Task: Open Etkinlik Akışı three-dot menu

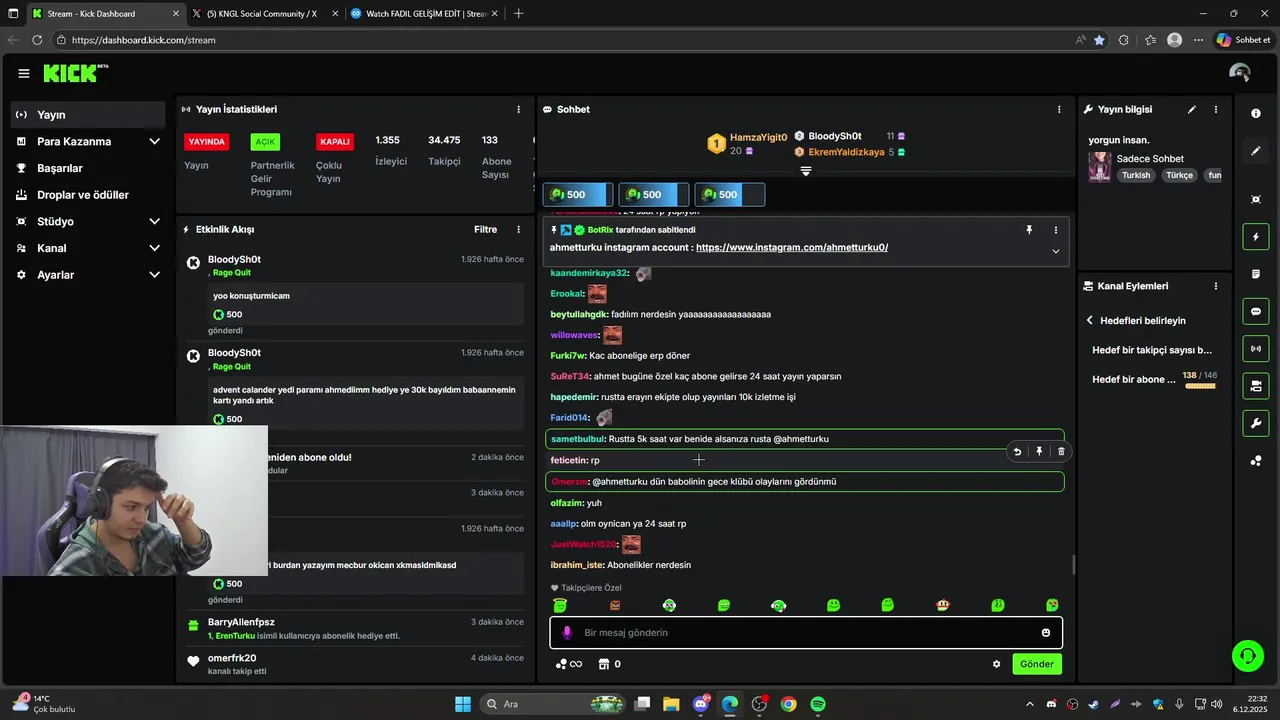Action: [x=518, y=230]
